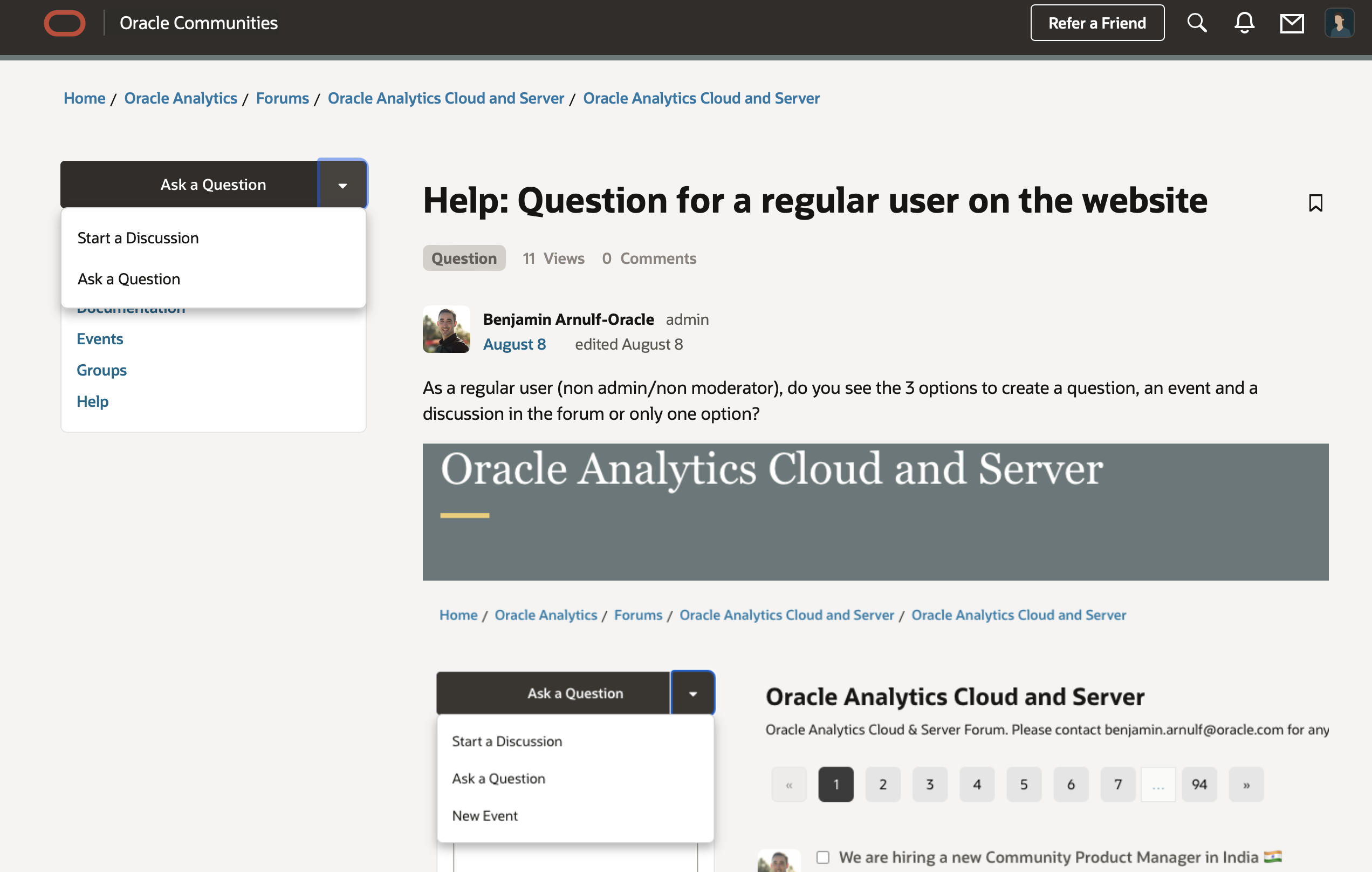Click the admin role label
The width and height of the screenshot is (1372, 872).
[687, 319]
